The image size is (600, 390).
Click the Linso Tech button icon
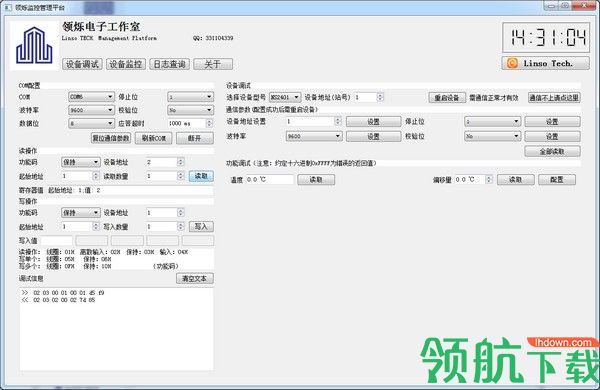[512, 63]
